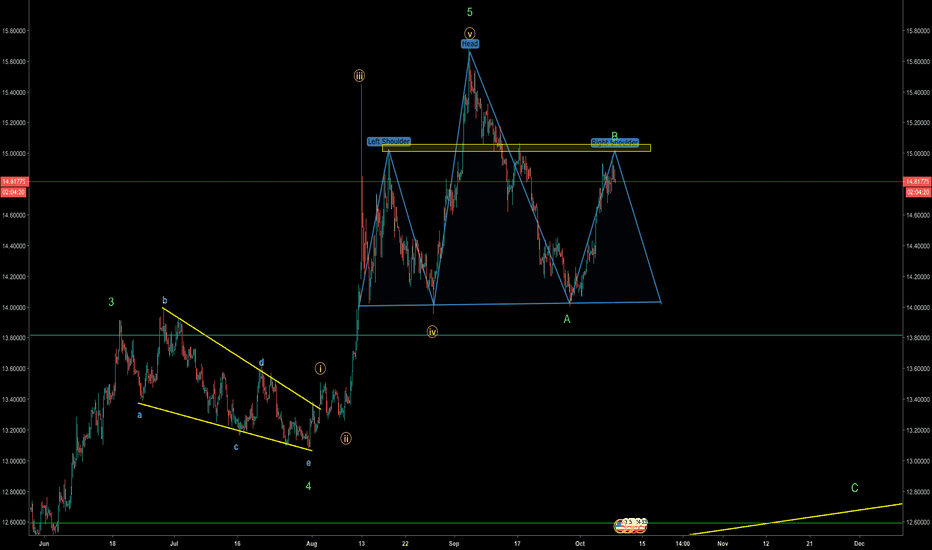Click the Jun label on the time axis

coord(43,543)
